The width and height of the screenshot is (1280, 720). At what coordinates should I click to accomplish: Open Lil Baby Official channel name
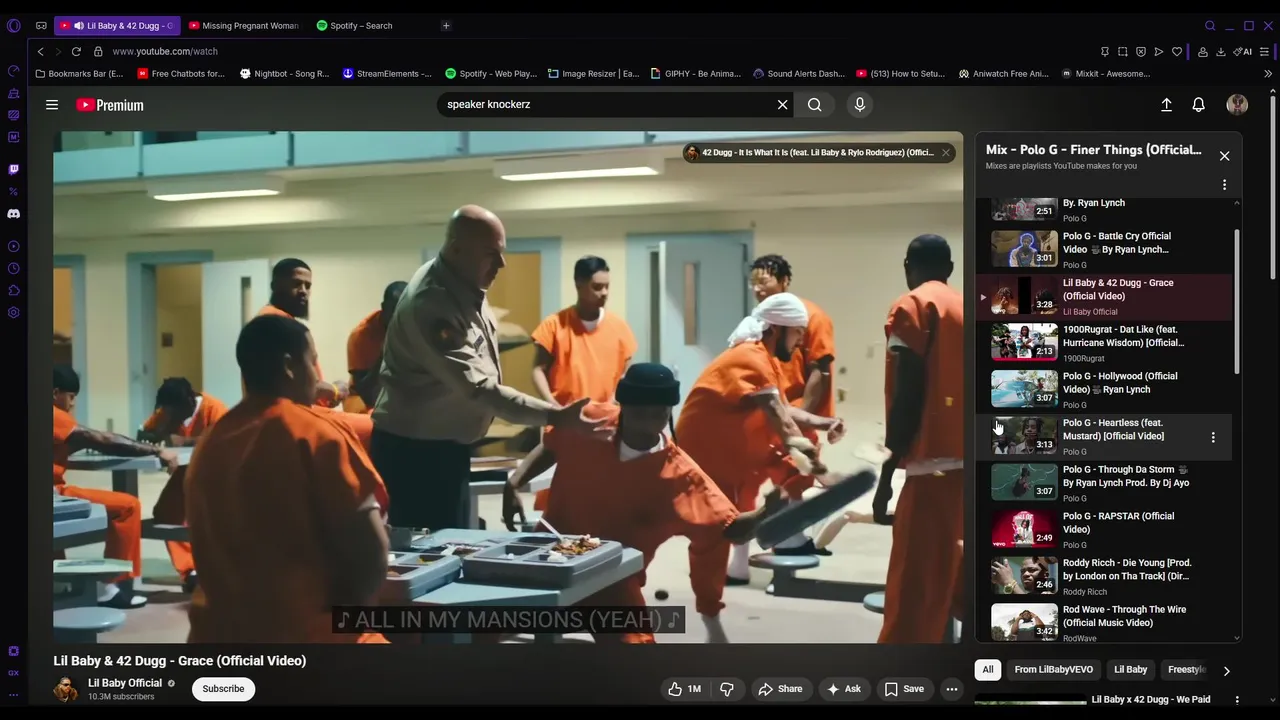125,683
